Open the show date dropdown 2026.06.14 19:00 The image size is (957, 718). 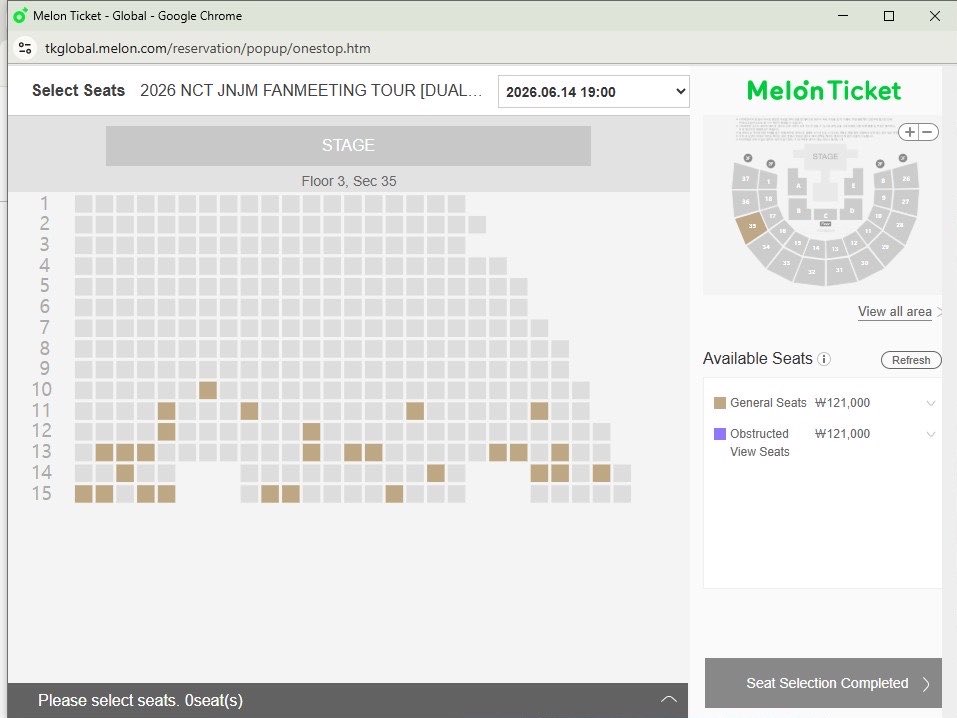(594, 92)
